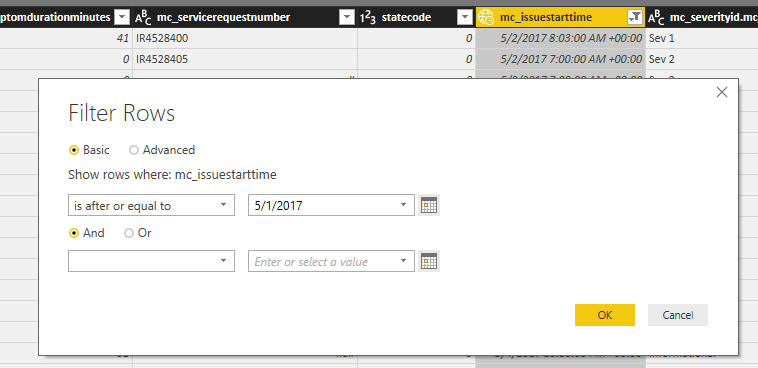Screen dimensions: 758x368
Task: Close the Filter Rows dialog with X
Action: tap(722, 92)
